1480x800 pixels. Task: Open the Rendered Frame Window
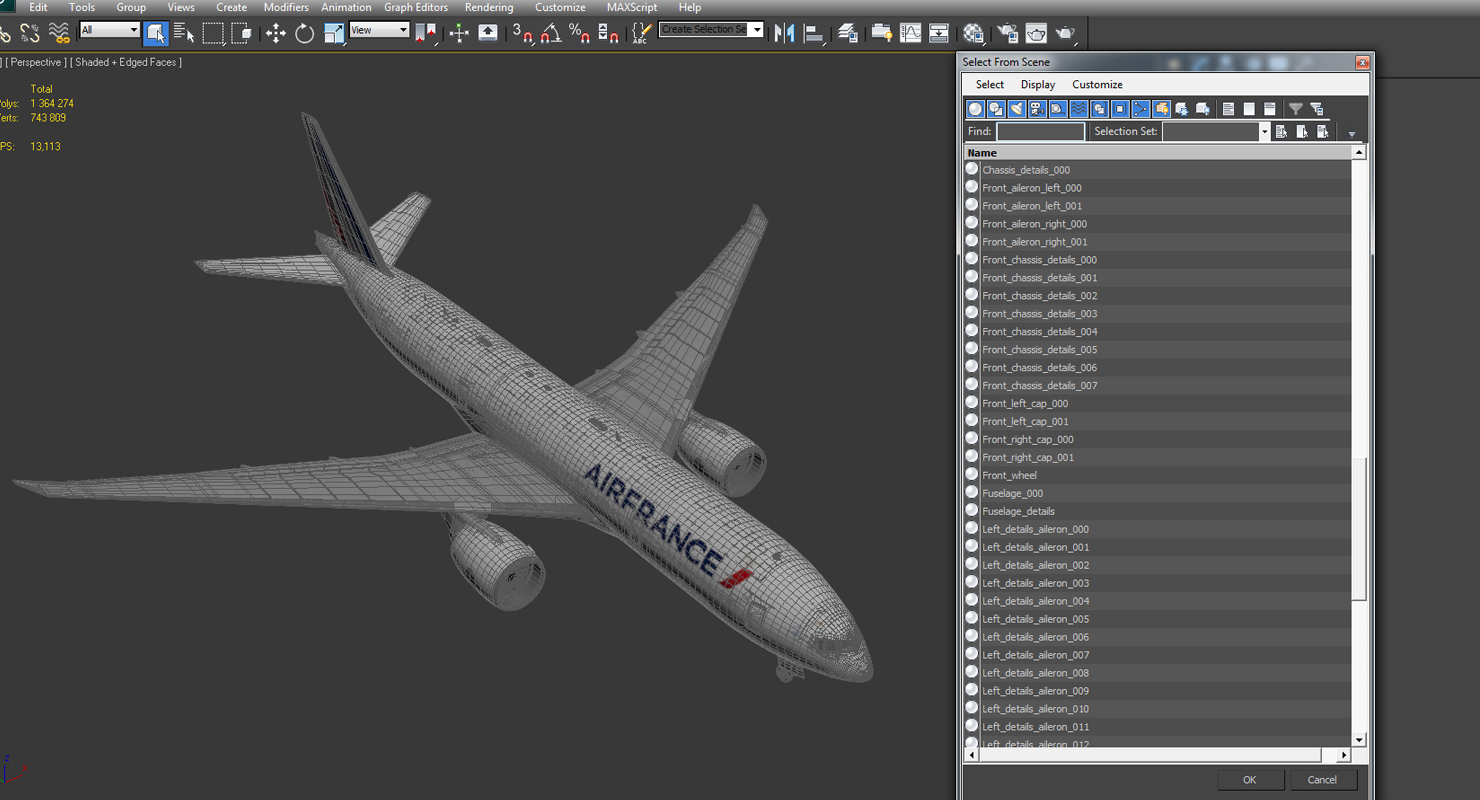(1036, 33)
